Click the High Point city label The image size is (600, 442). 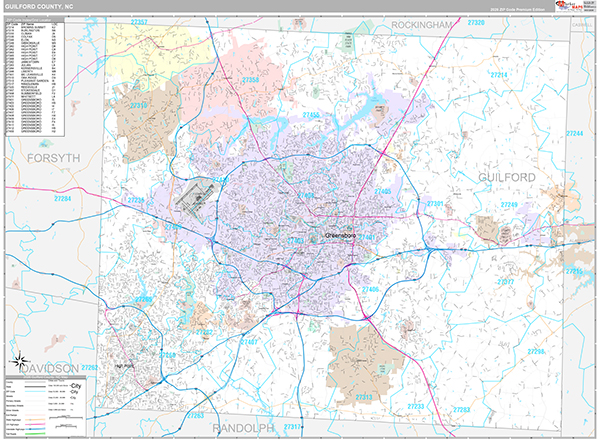click(124, 366)
